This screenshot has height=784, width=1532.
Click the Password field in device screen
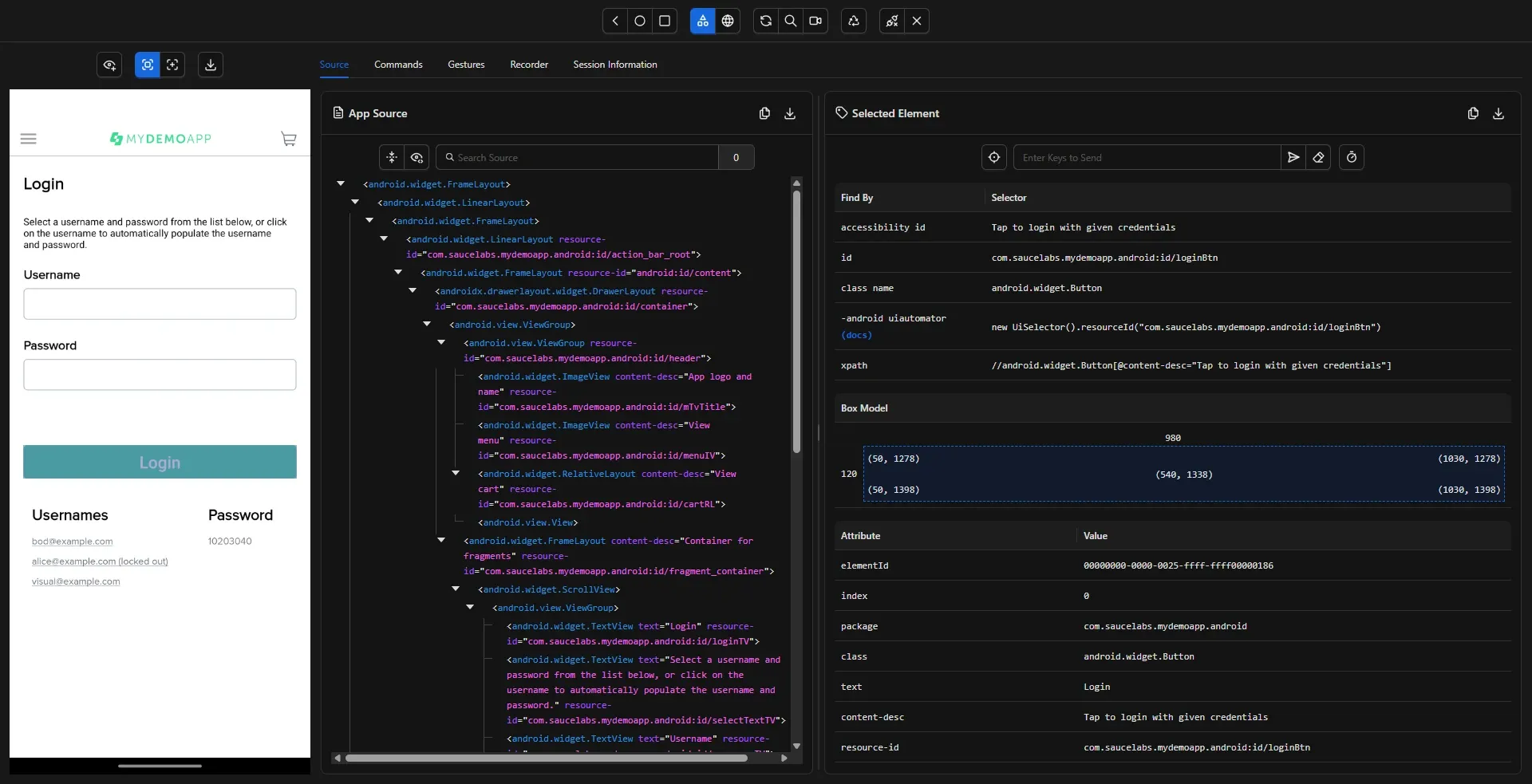160,375
